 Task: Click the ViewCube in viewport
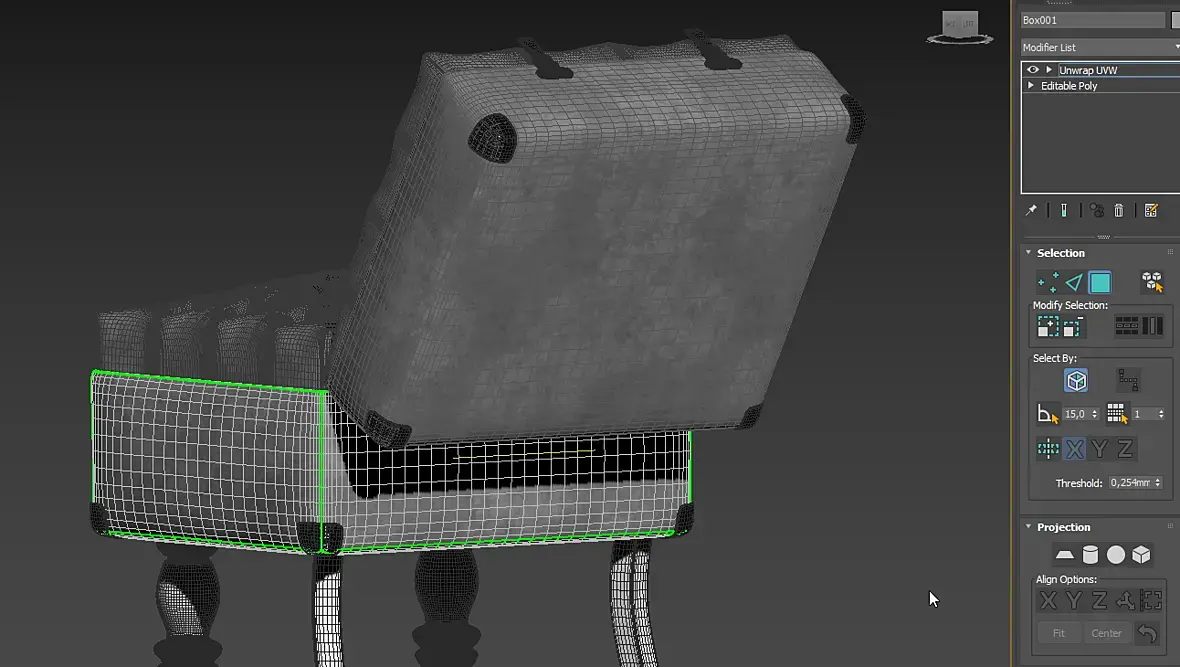(x=960, y=27)
